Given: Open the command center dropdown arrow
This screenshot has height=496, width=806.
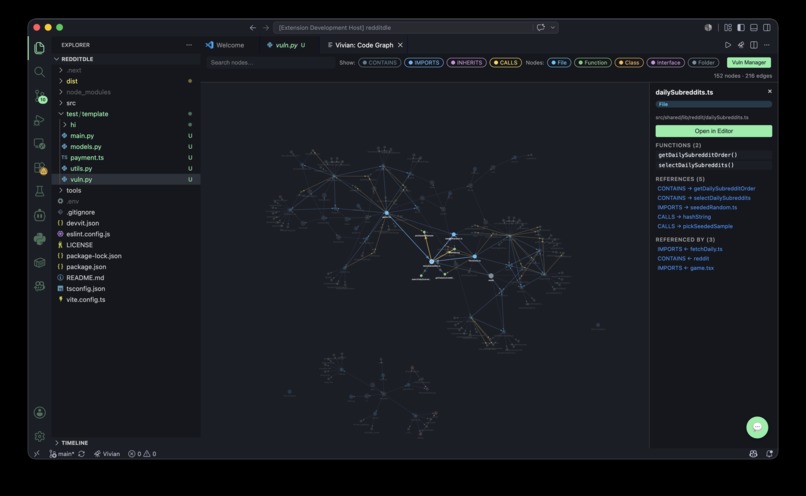Looking at the screenshot, I should pyautogui.click(x=553, y=28).
